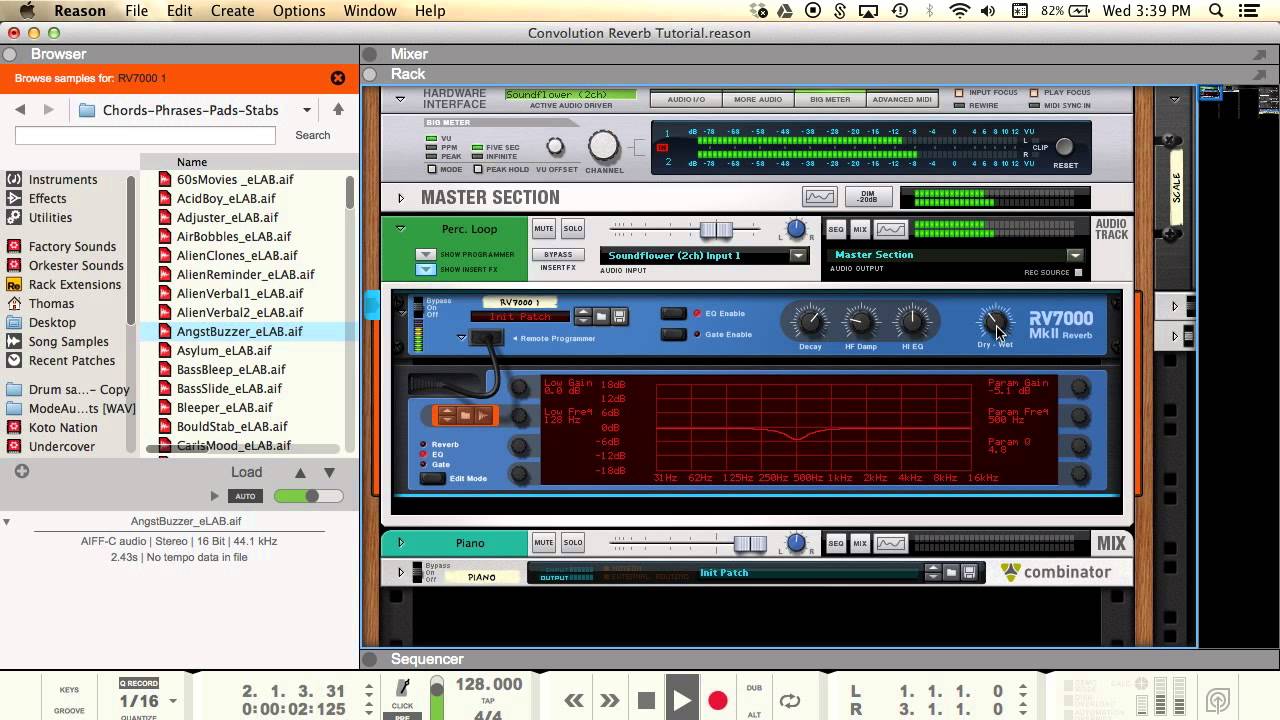Toggle the BIG METER button
Image resolution: width=1280 pixels, height=720 pixels.
(x=830, y=99)
